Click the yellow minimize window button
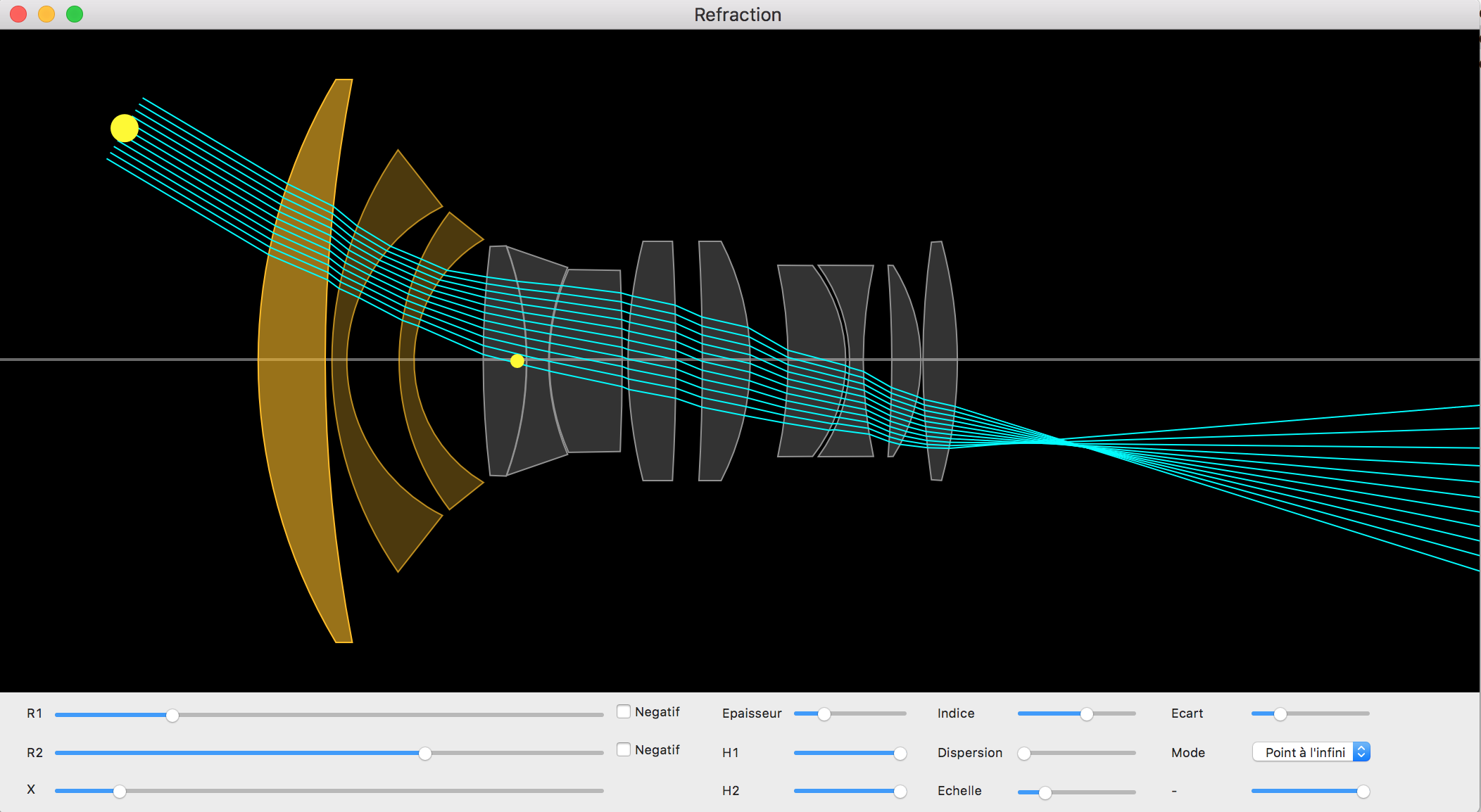This screenshot has width=1481, height=812. tap(46, 14)
